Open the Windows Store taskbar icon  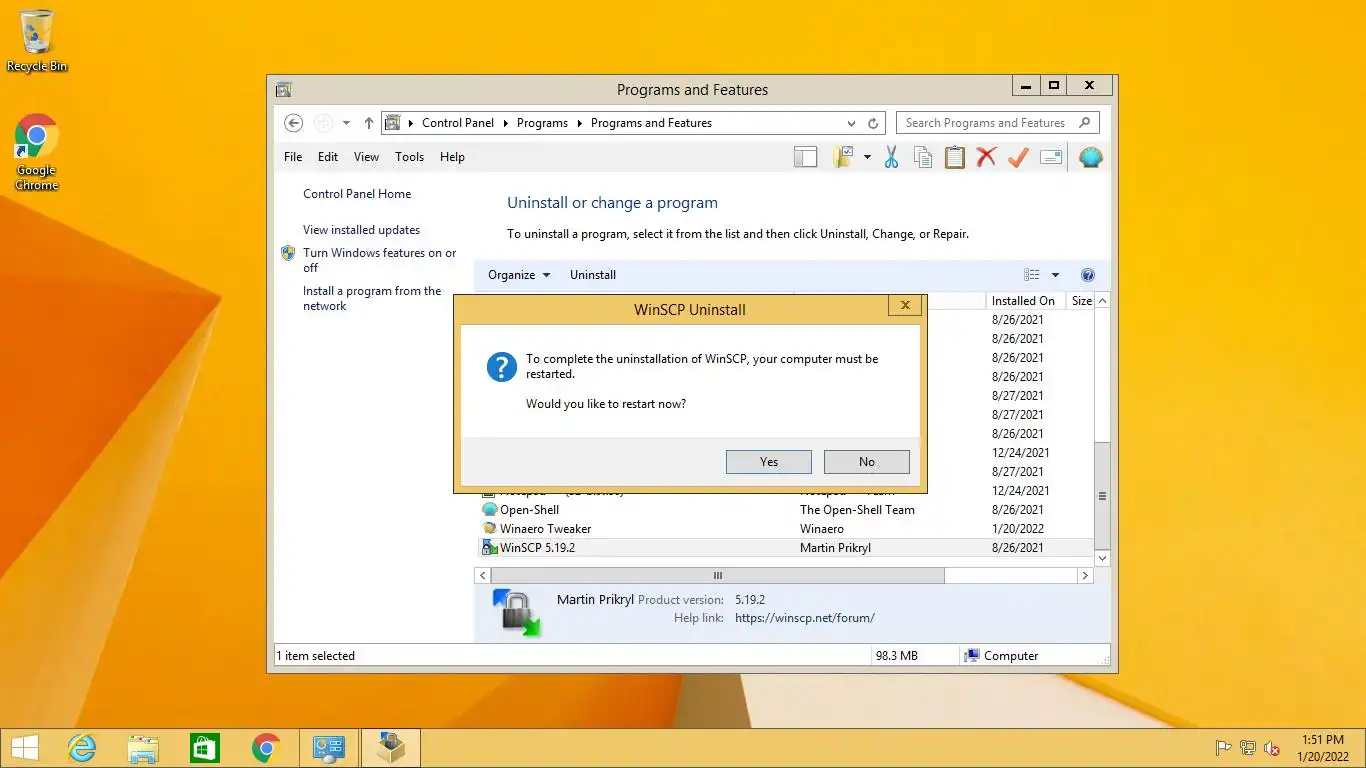[205, 748]
